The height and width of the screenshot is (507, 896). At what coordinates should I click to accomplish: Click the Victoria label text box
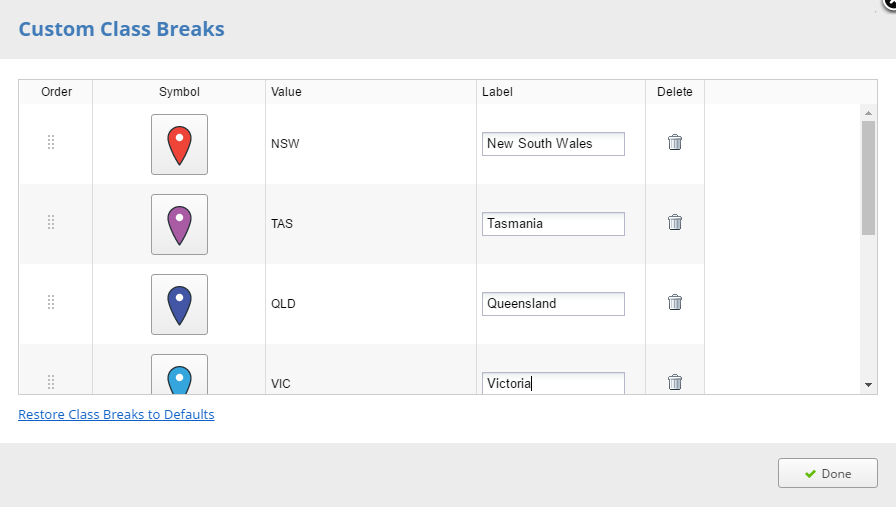coord(553,383)
